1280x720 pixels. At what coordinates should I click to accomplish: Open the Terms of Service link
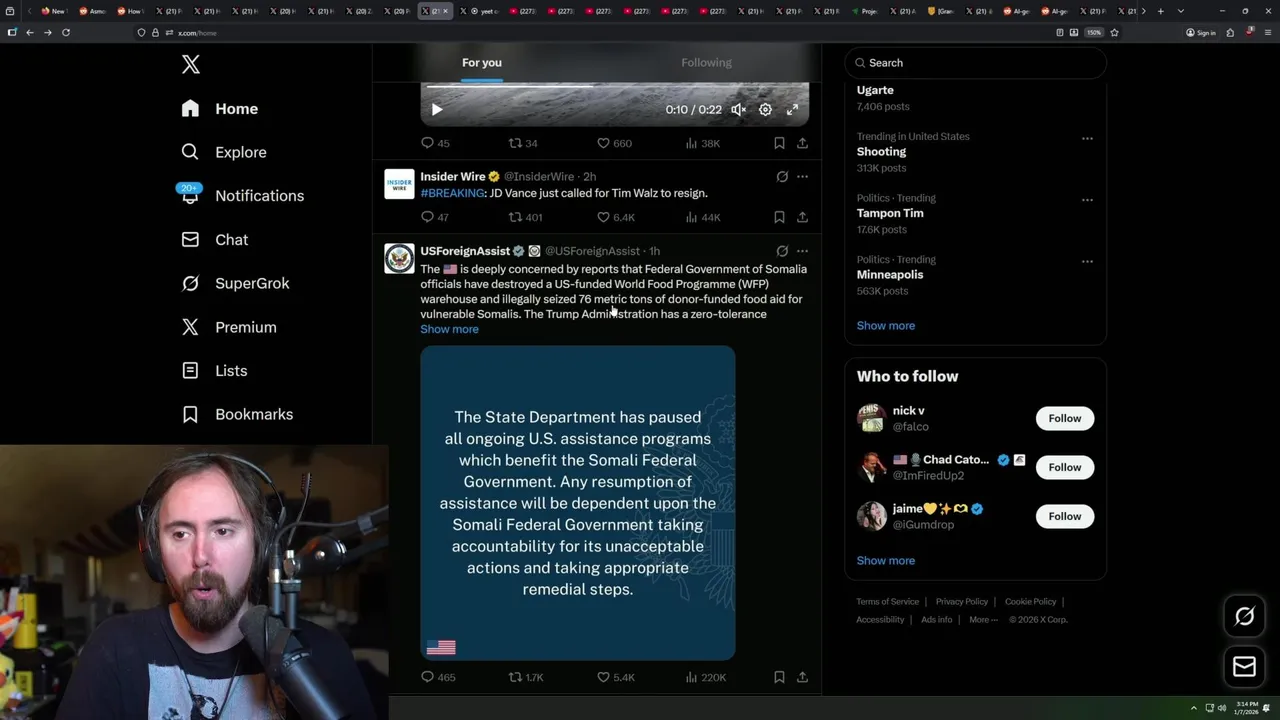[x=887, y=602]
